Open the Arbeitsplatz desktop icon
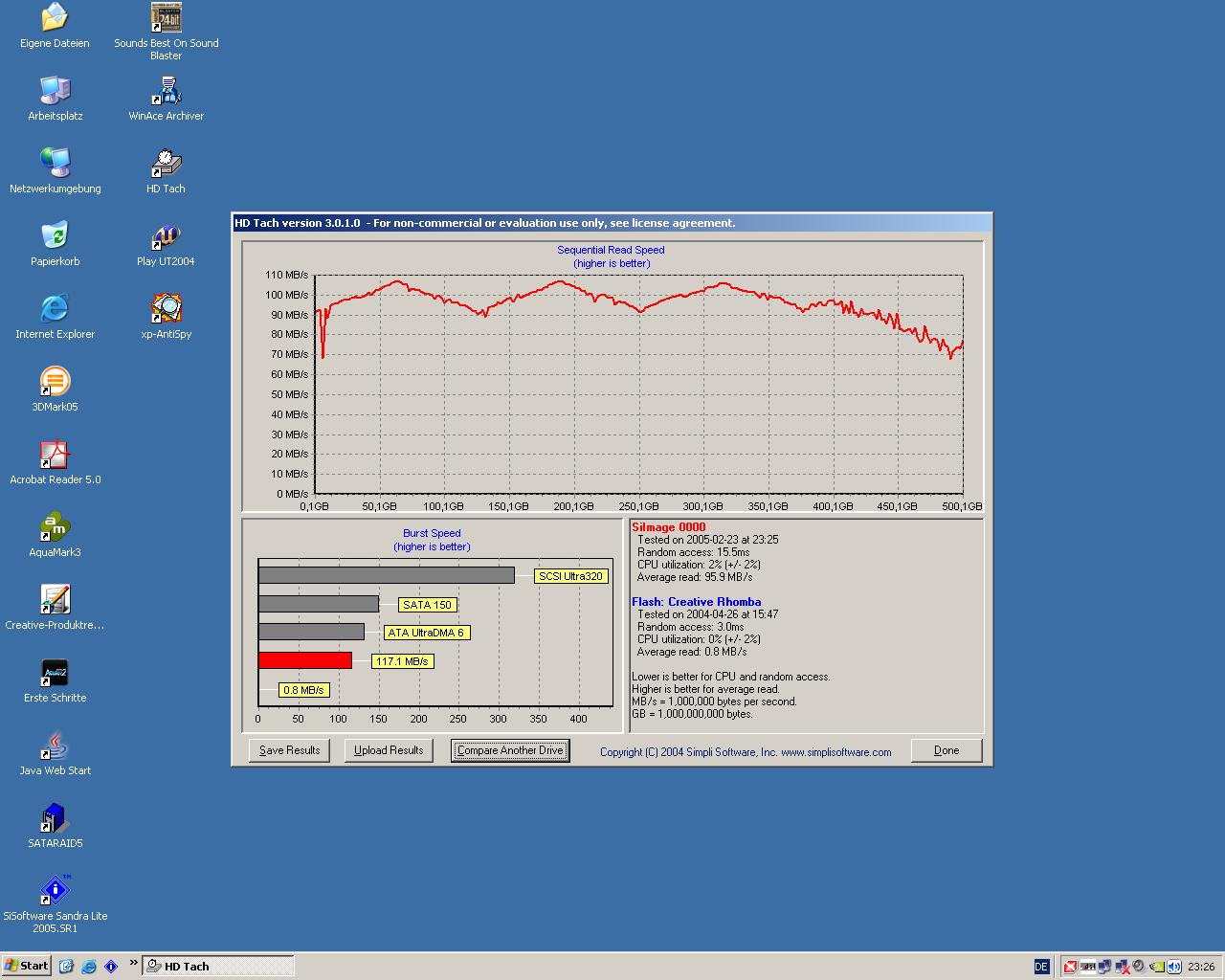This screenshot has width=1225, height=980. [x=55, y=100]
